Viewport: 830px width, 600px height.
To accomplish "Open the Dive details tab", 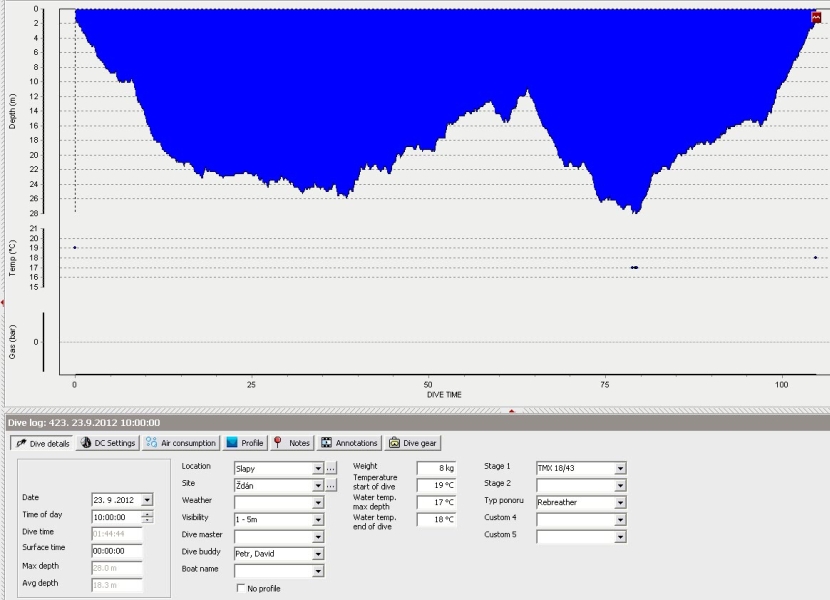I will click(x=43, y=443).
